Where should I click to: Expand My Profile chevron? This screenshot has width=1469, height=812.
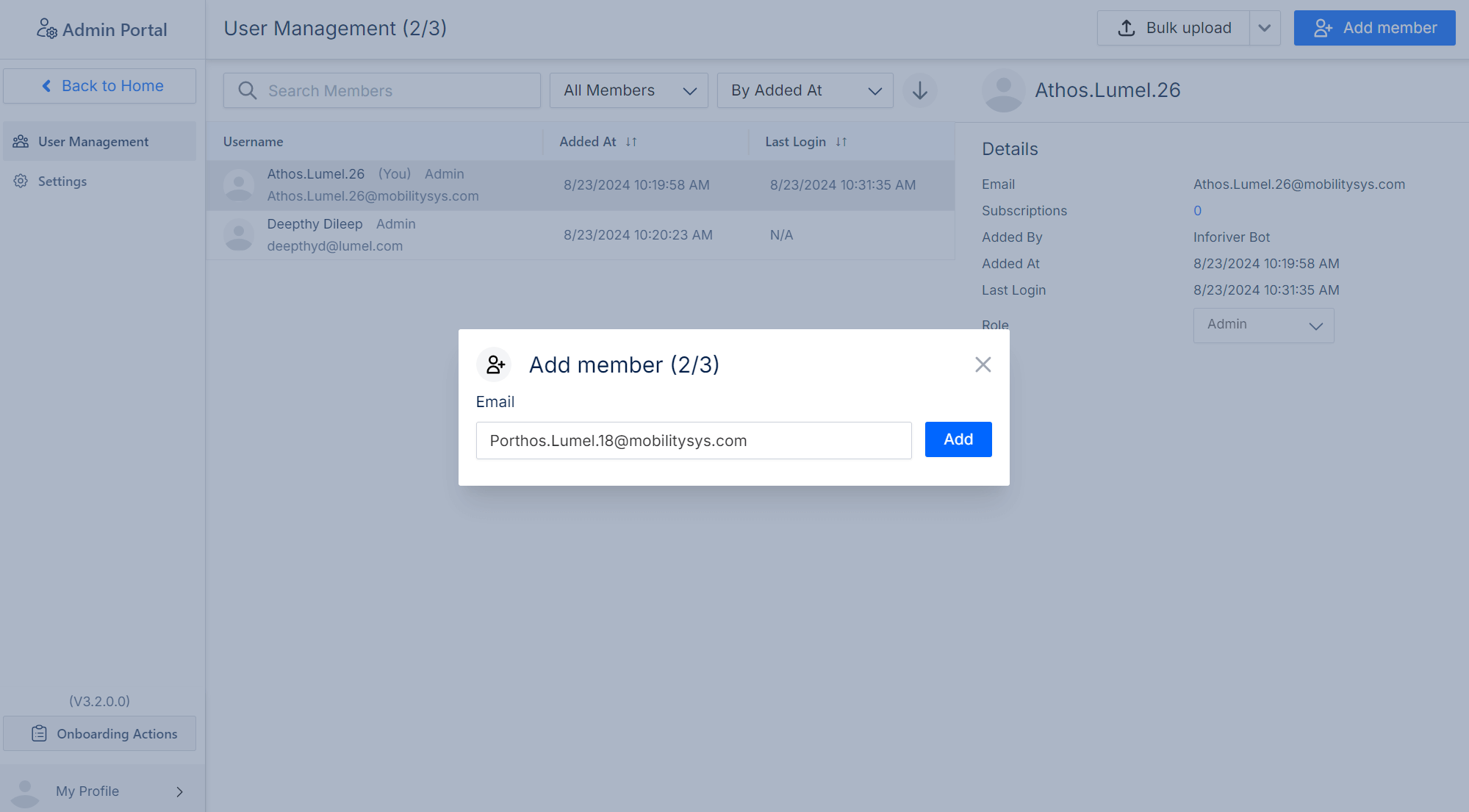179,791
